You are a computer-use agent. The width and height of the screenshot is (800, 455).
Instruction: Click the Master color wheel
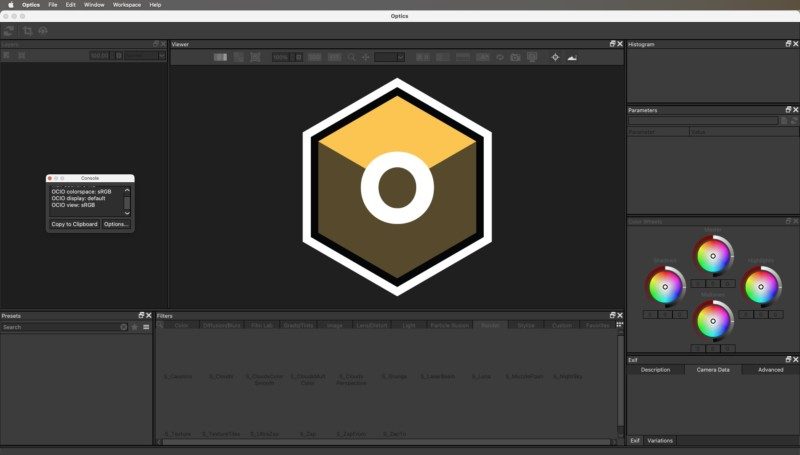[x=713, y=256]
